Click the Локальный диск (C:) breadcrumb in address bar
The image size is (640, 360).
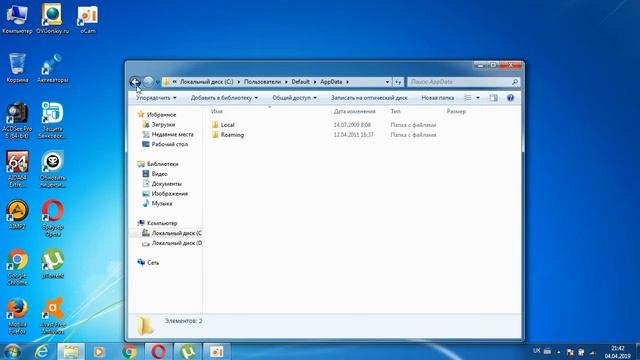pyautogui.click(x=207, y=82)
